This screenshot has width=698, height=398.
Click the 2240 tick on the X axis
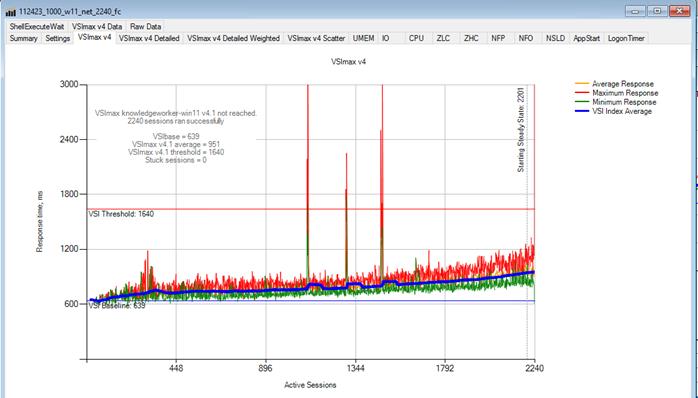coord(534,369)
